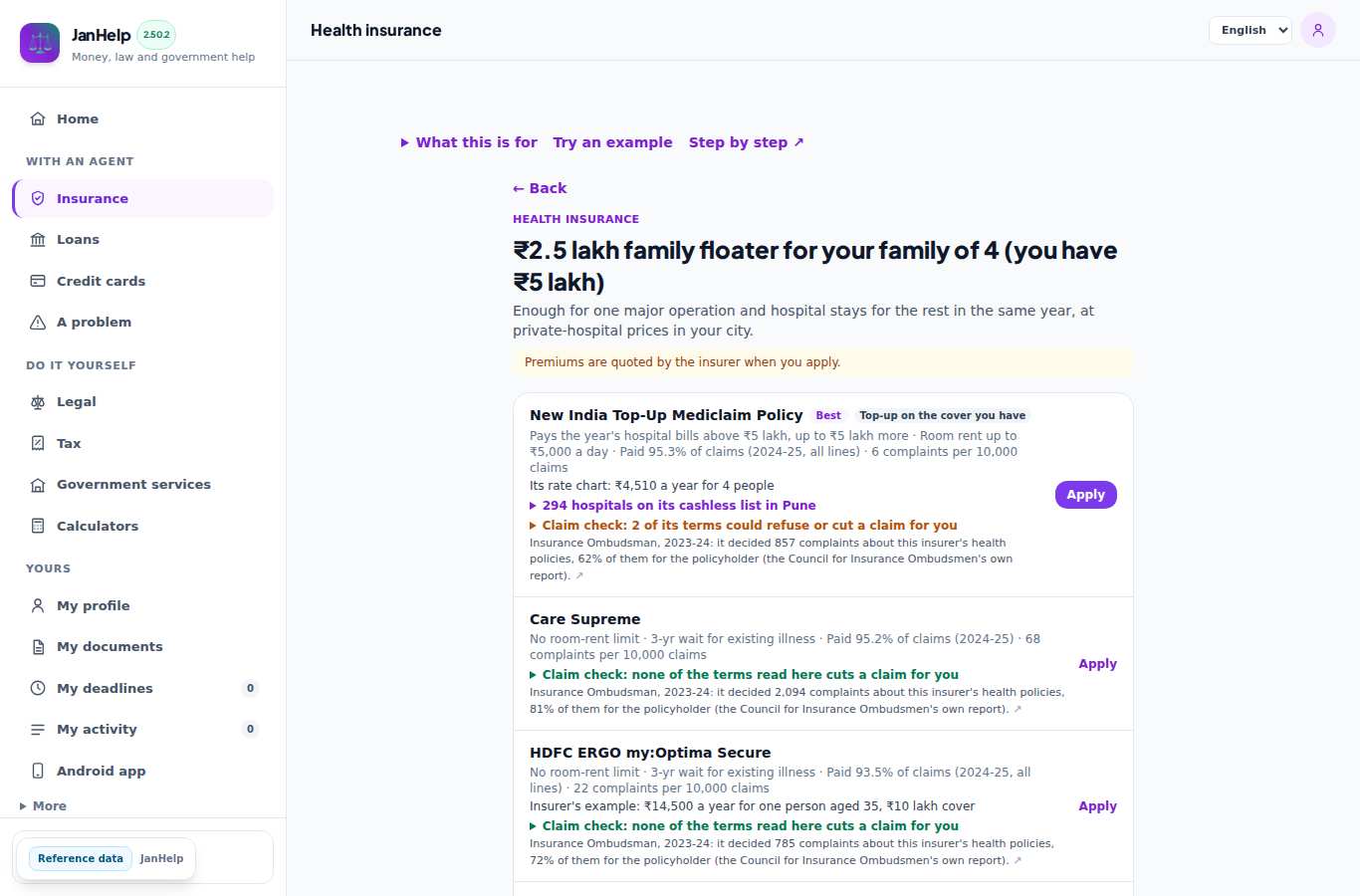Go to My documents in sidebar
The height and width of the screenshot is (896, 1360).
pos(142,647)
